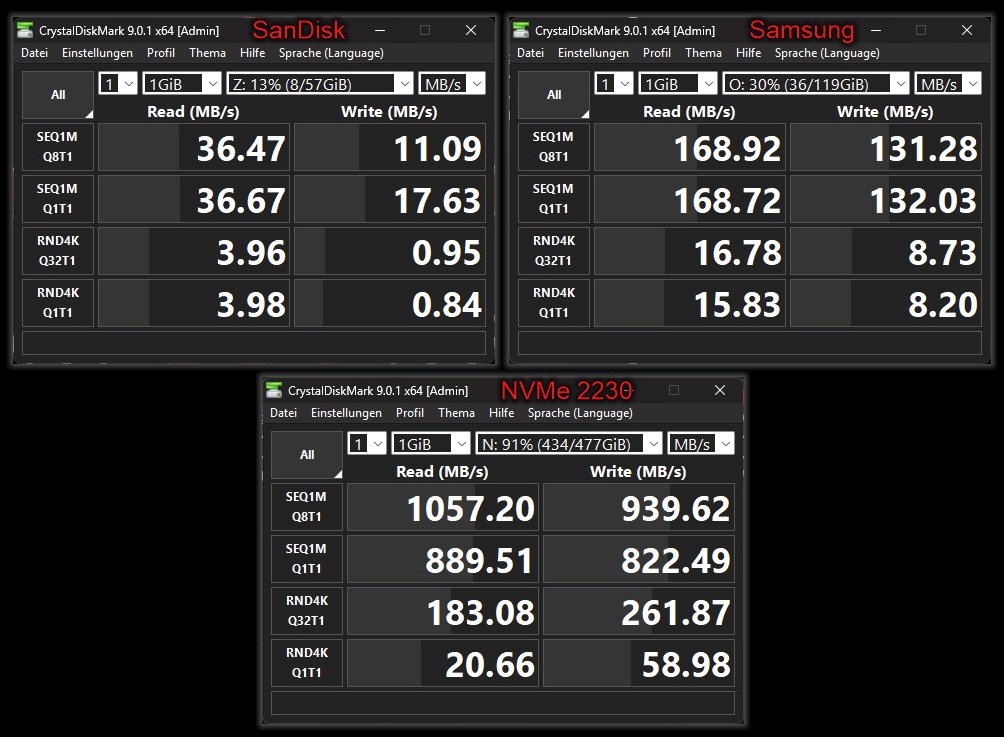Viewport: 1004px width, 737px height.
Task: Start SEQ1M Q1T1 test in NVMe window
Action: pos(307,558)
